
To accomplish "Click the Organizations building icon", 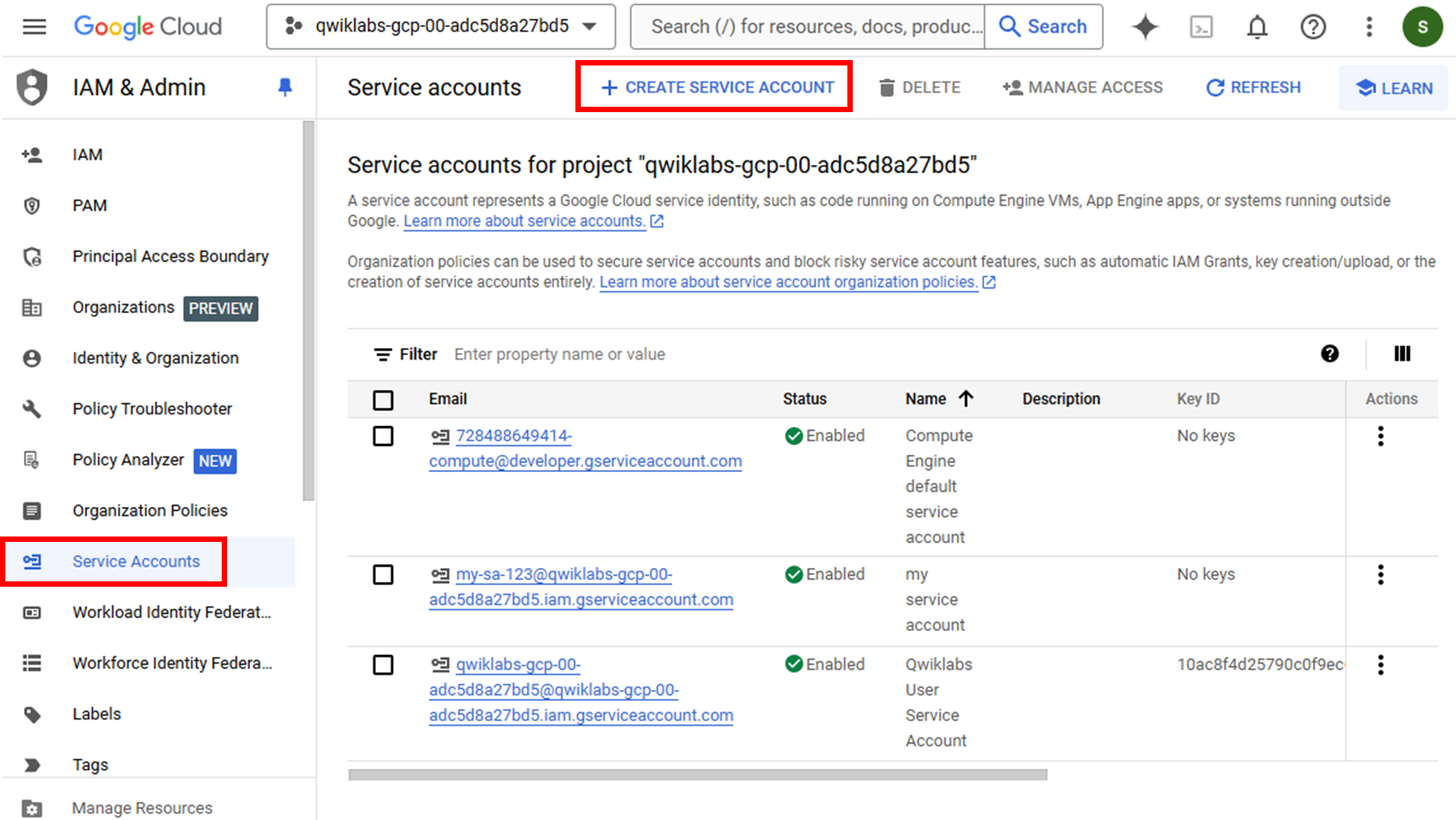I will coord(32,308).
